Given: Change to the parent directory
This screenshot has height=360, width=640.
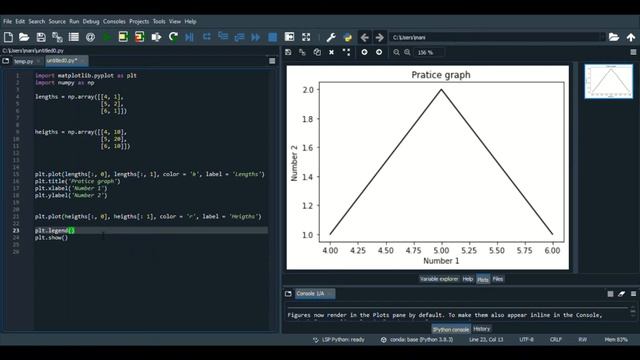Looking at the screenshot, I should (x=631, y=37).
